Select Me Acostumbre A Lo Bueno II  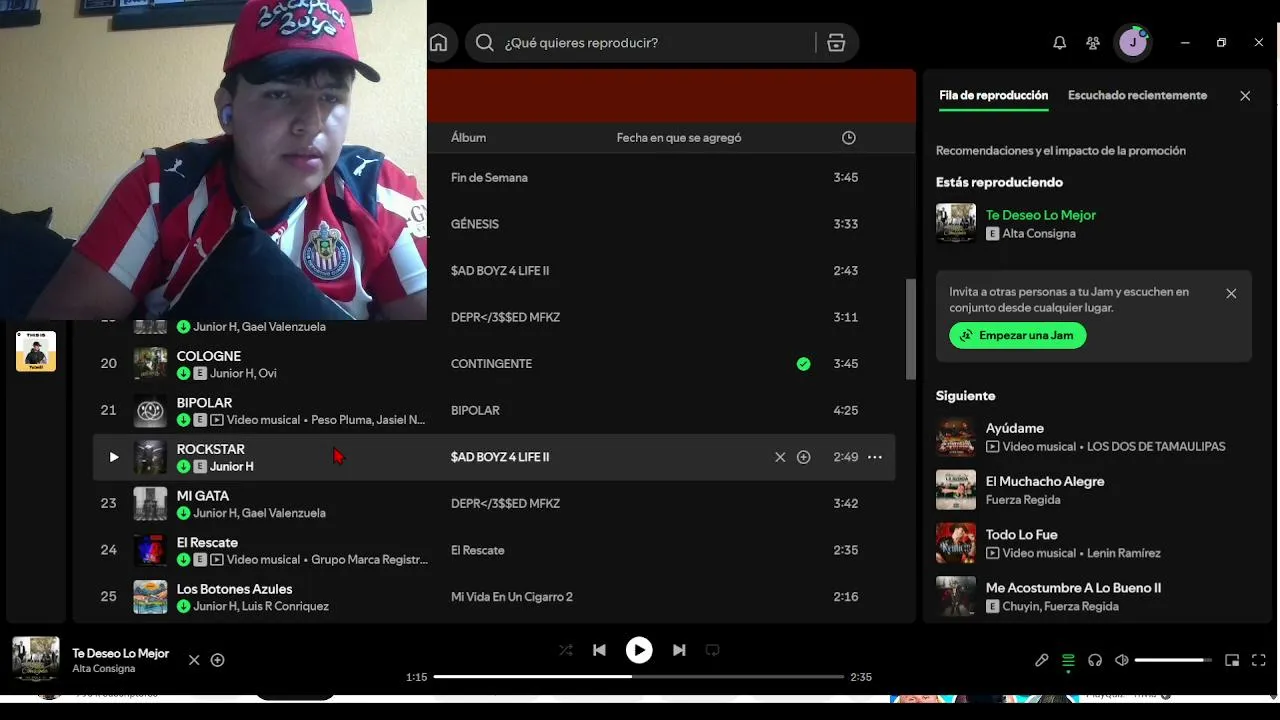tap(1073, 588)
